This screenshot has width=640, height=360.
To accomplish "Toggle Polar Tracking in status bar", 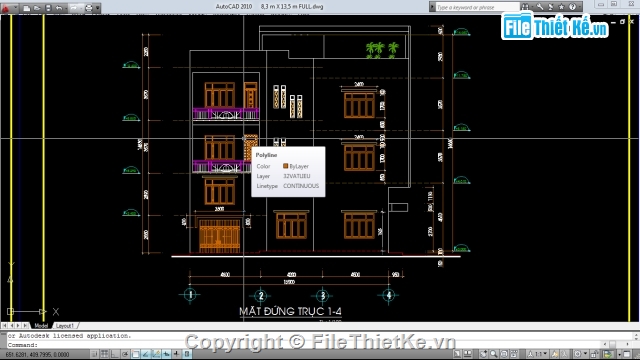I will pos(125,354).
